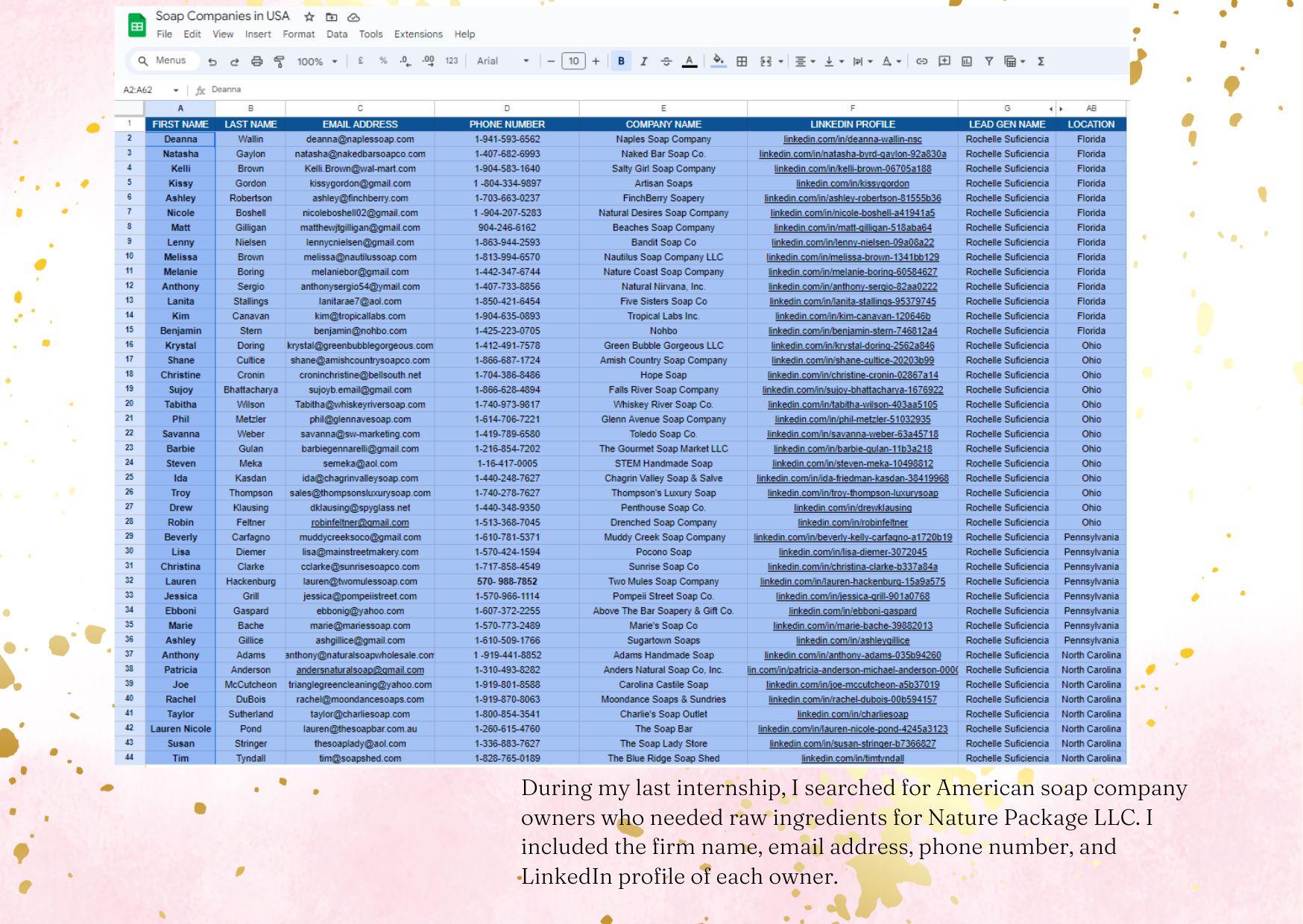Open text wrapping dropdown
This screenshot has height=924, width=1303.
862,61
